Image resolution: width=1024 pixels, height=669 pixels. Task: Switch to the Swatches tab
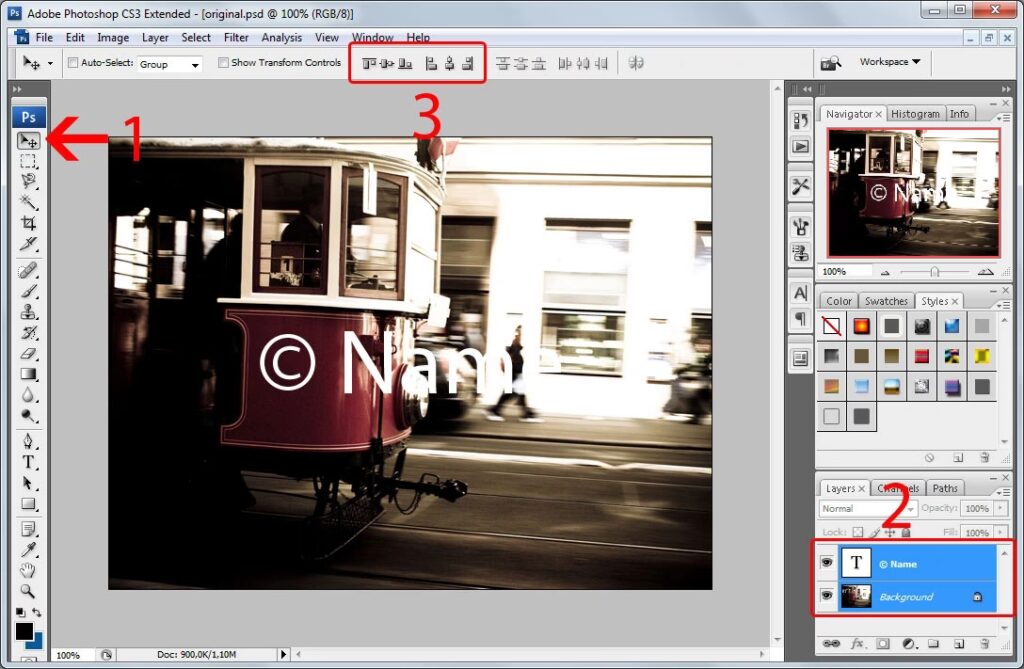pos(886,301)
